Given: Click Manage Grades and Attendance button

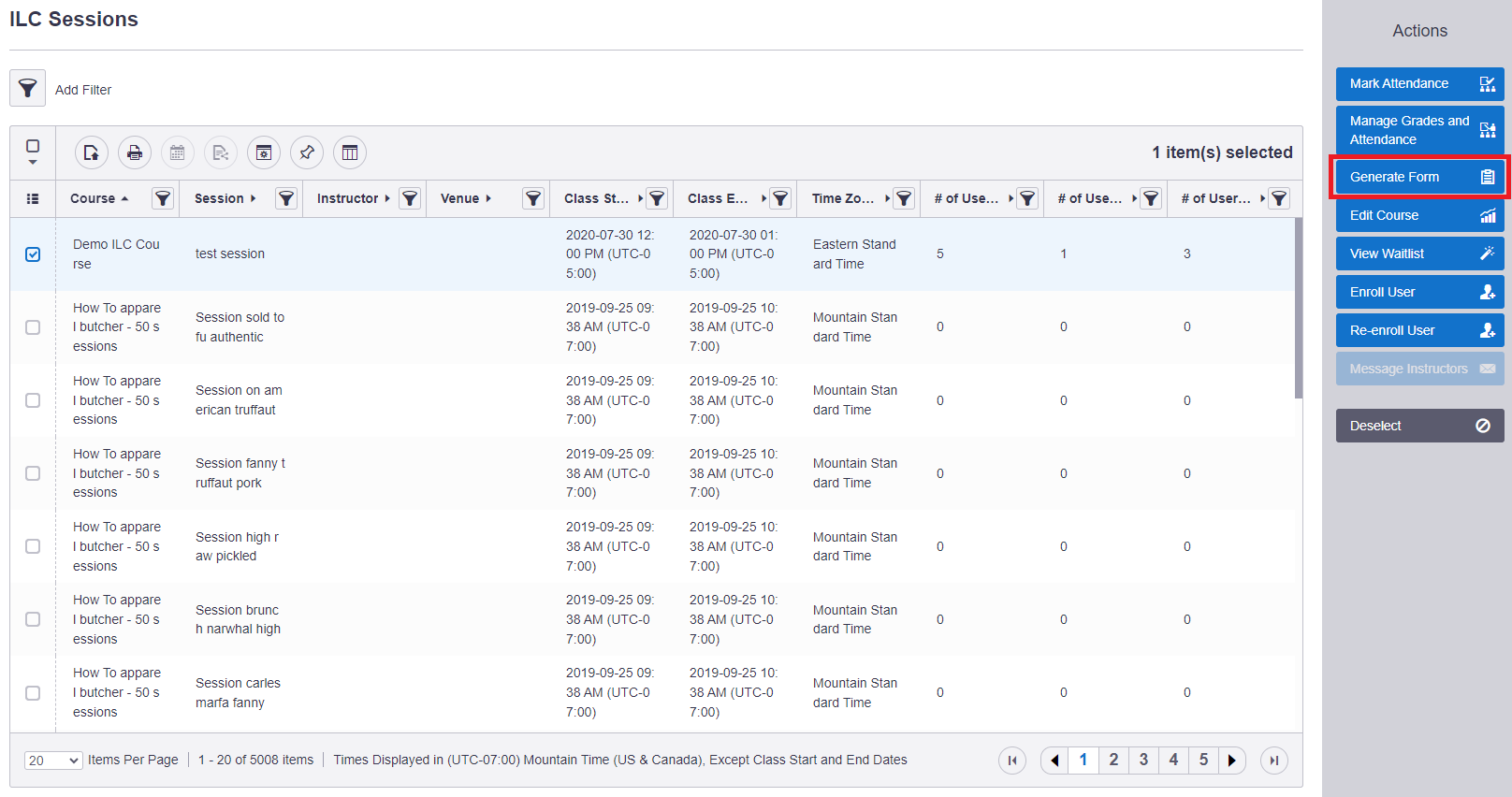Looking at the screenshot, I should pos(1419,130).
